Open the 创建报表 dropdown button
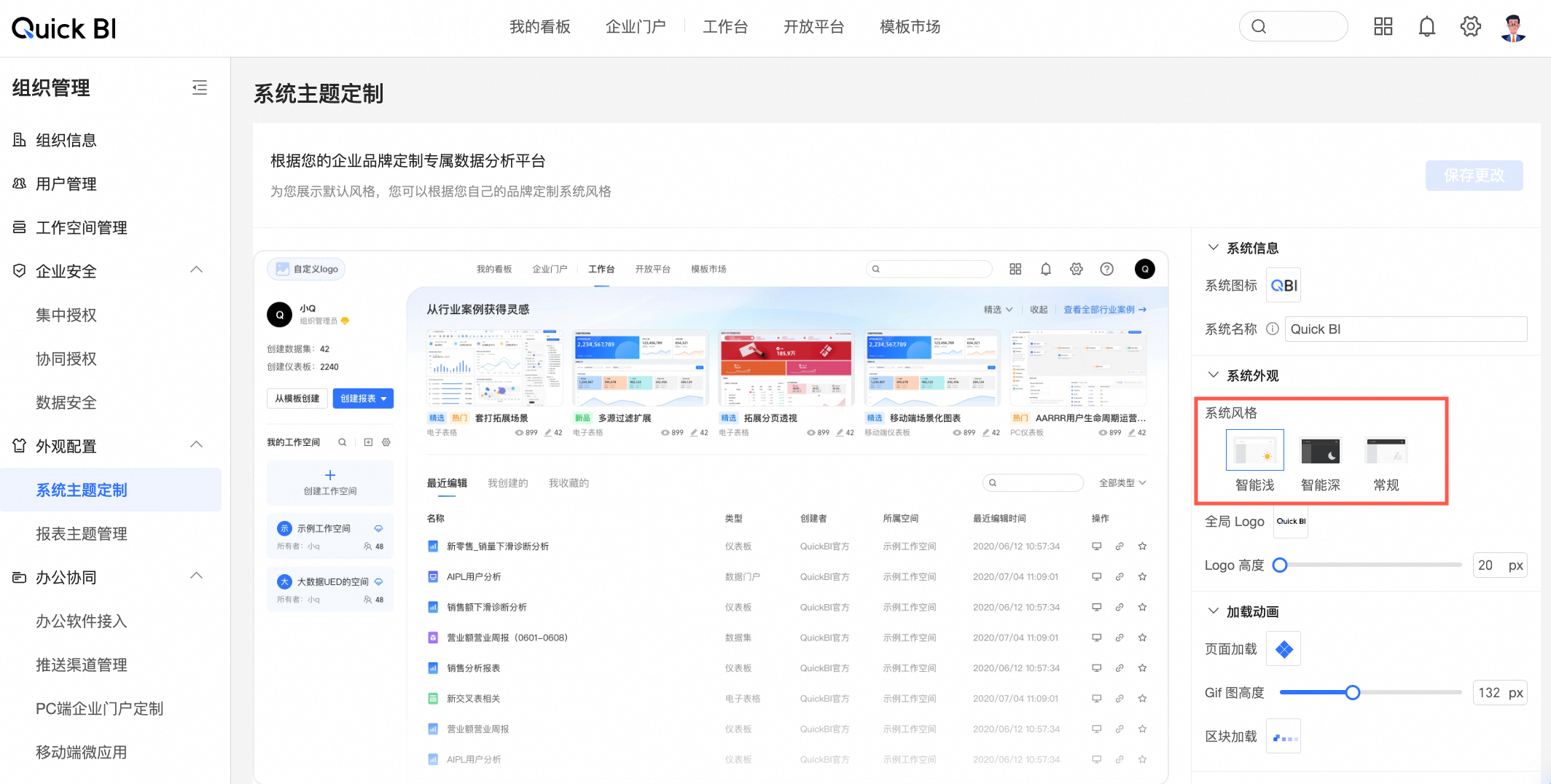The image size is (1551, 784). [363, 399]
